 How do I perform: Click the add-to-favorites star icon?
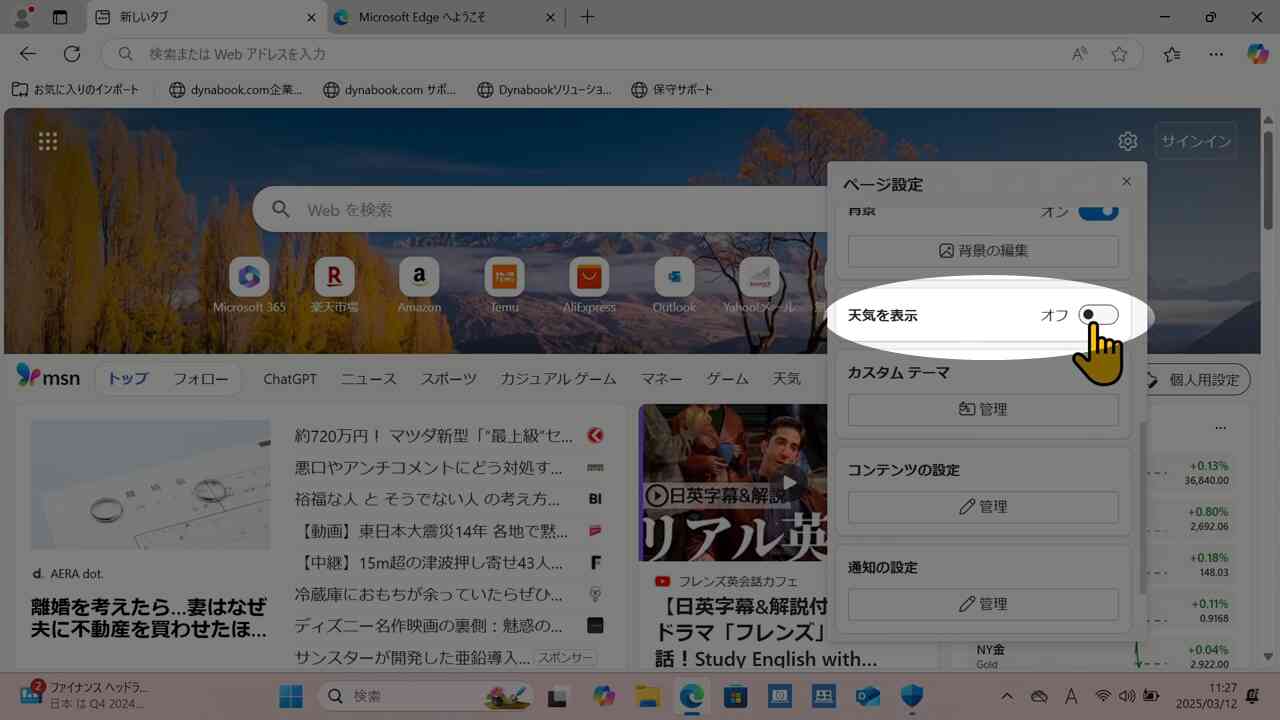1119,54
